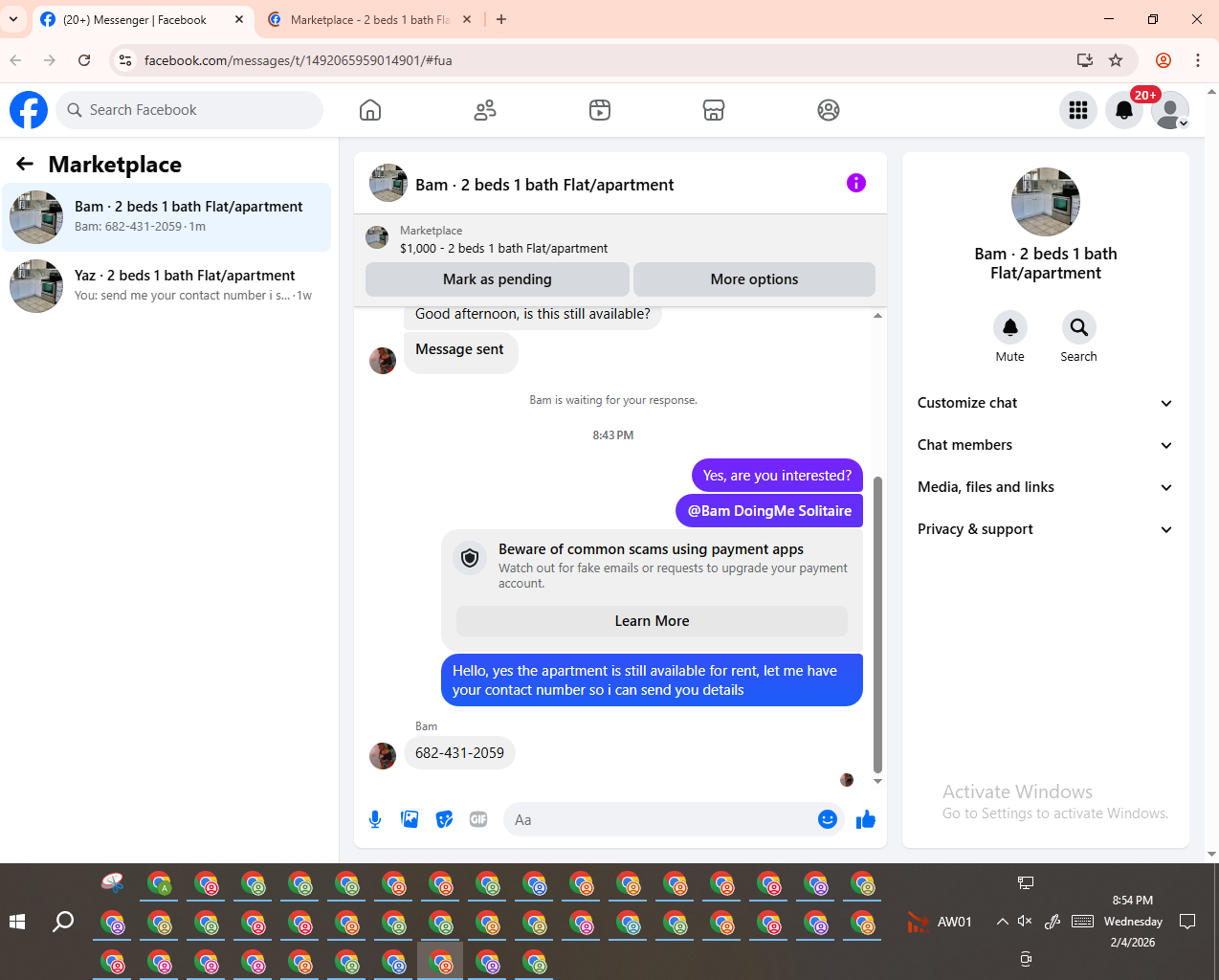1219x980 pixels.
Task: Click the Facebook logo
Action: point(29,110)
